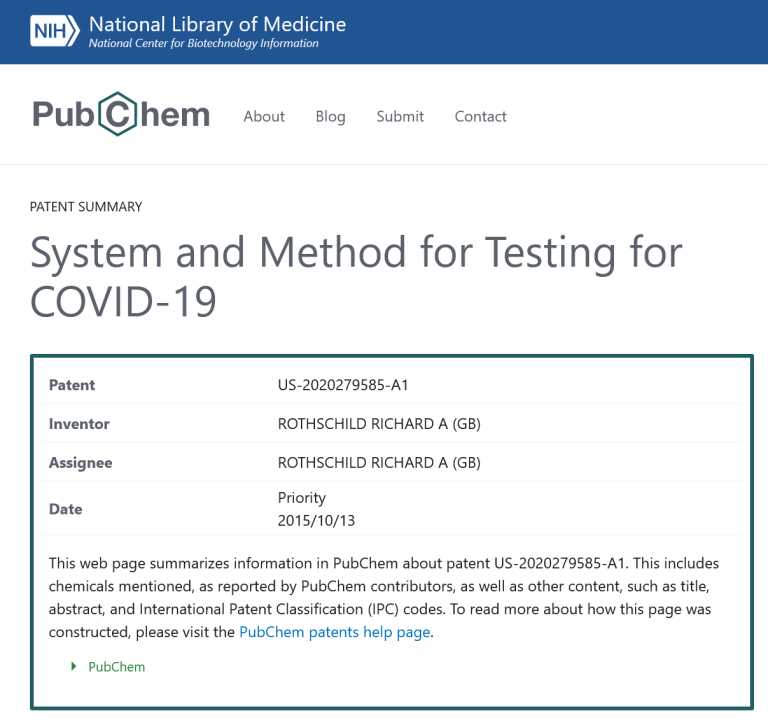768x718 pixels.
Task: Open the Contact navigation link
Action: coord(480,117)
